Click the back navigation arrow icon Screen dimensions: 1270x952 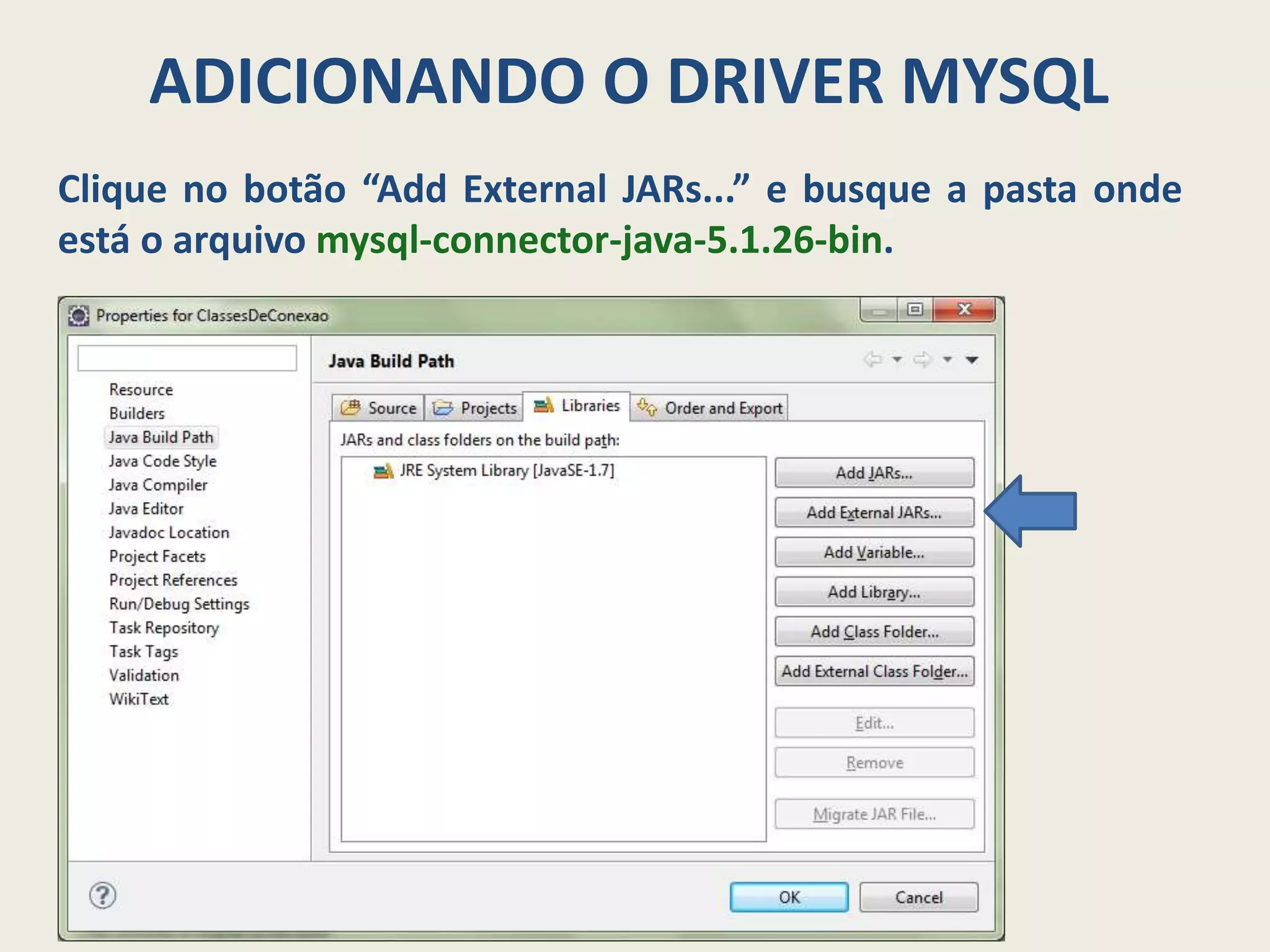(x=873, y=359)
